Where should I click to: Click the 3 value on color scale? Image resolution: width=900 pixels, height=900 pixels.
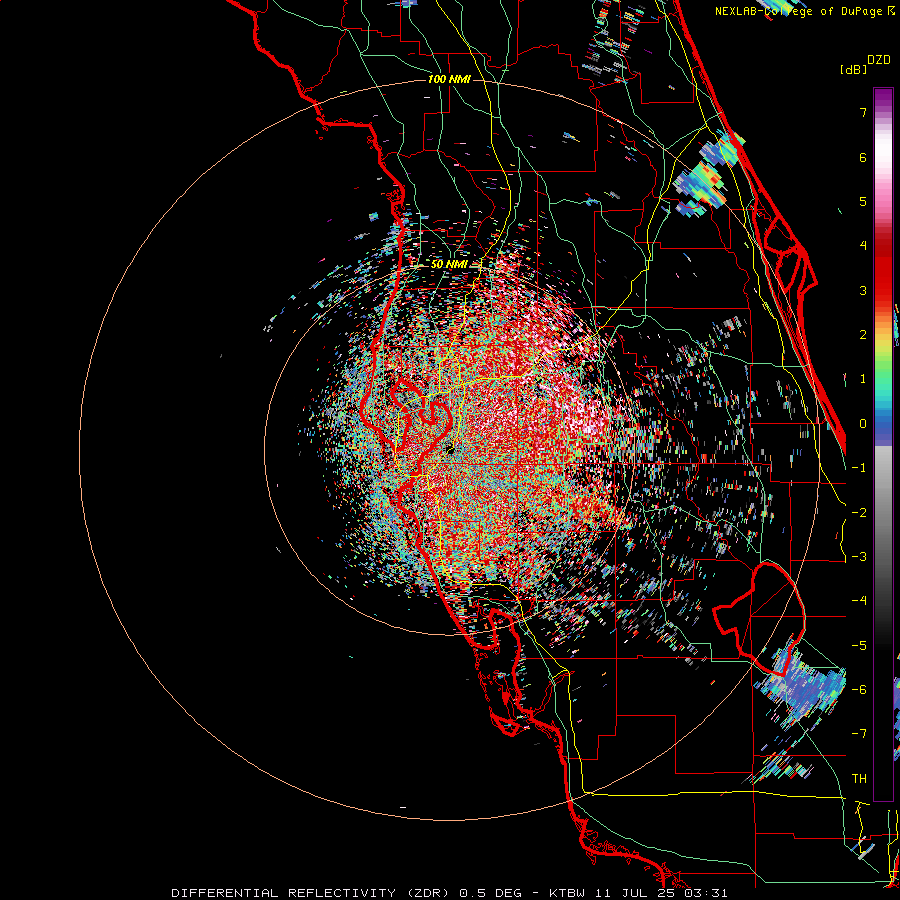(x=863, y=290)
